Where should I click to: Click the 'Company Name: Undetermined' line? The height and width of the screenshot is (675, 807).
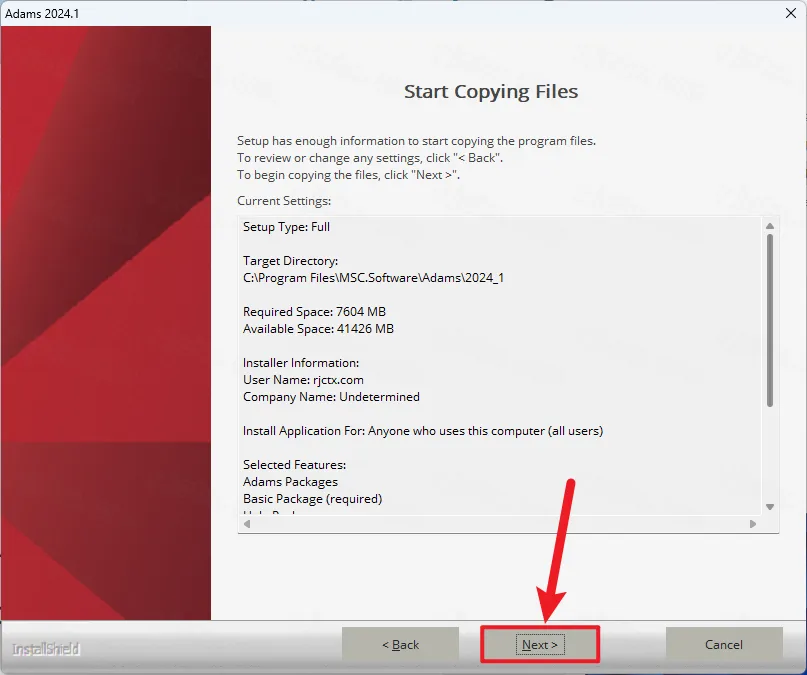(331, 397)
